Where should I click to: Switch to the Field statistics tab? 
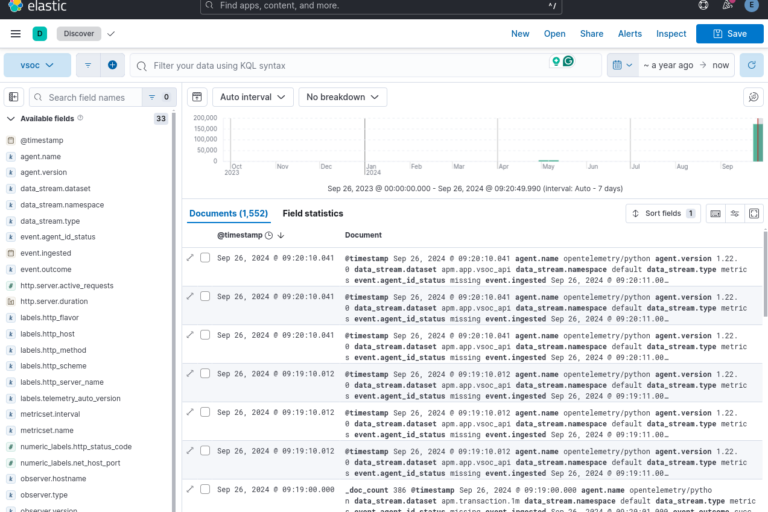coord(312,214)
